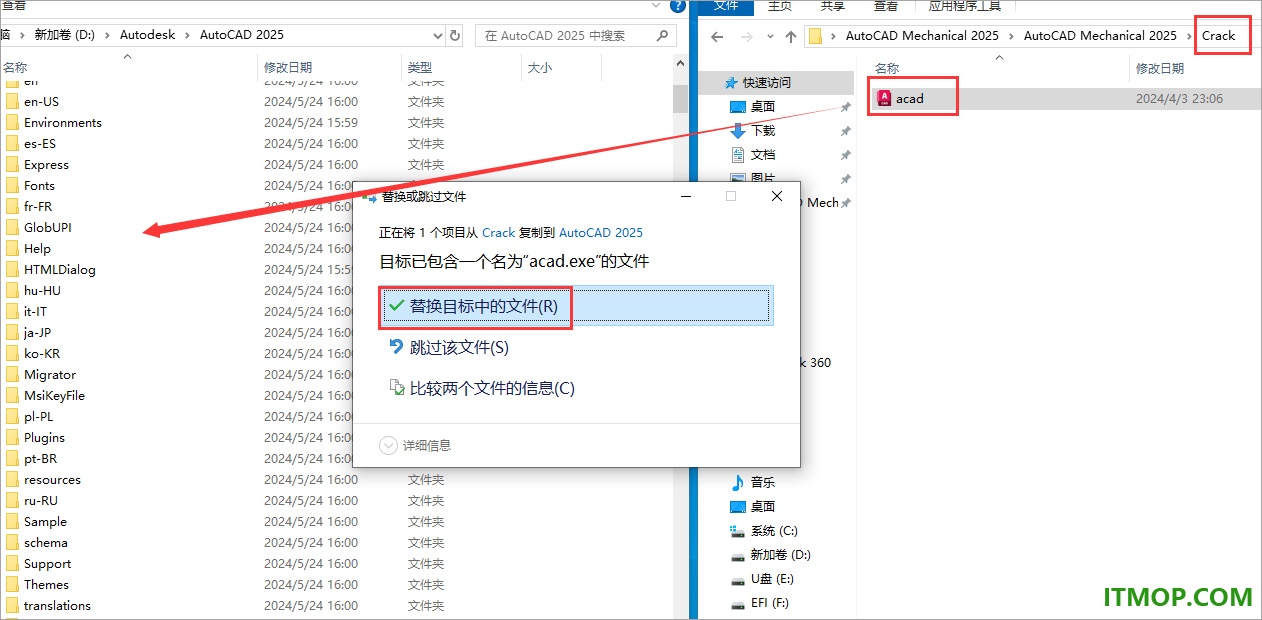
Task: Select the GlobUPI folder name
Action: 48,227
